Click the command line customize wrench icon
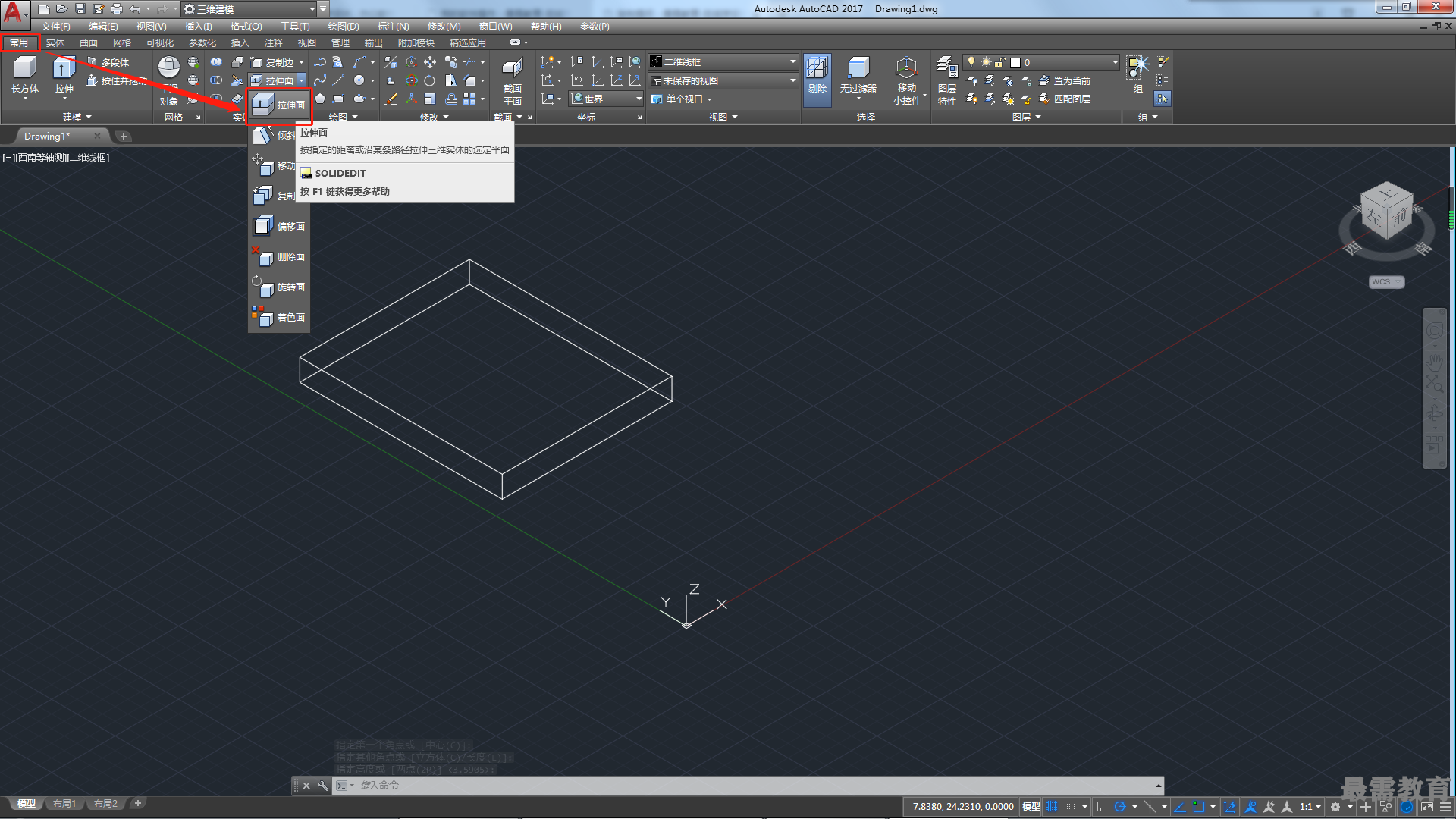Image resolution: width=1456 pixels, height=819 pixels. tap(323, 786)
